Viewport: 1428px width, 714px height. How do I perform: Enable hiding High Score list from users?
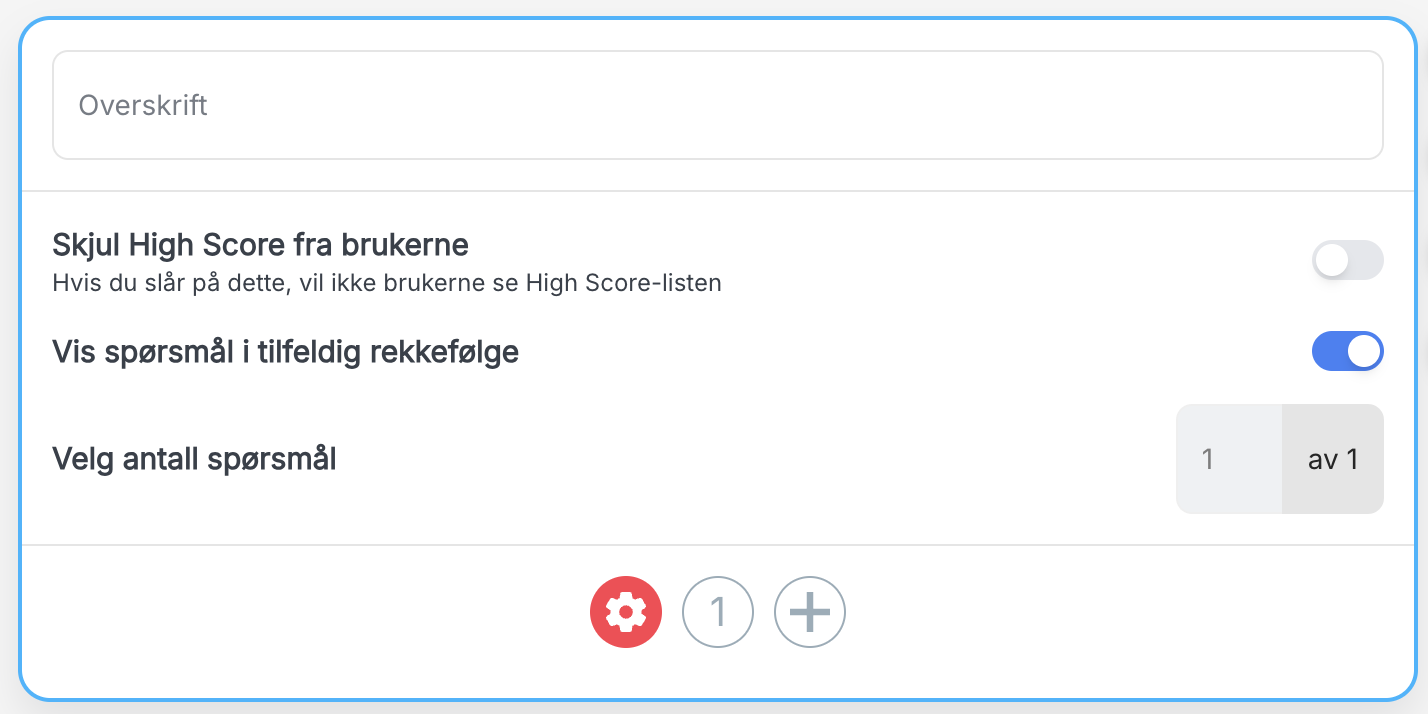coord(1348,260)
